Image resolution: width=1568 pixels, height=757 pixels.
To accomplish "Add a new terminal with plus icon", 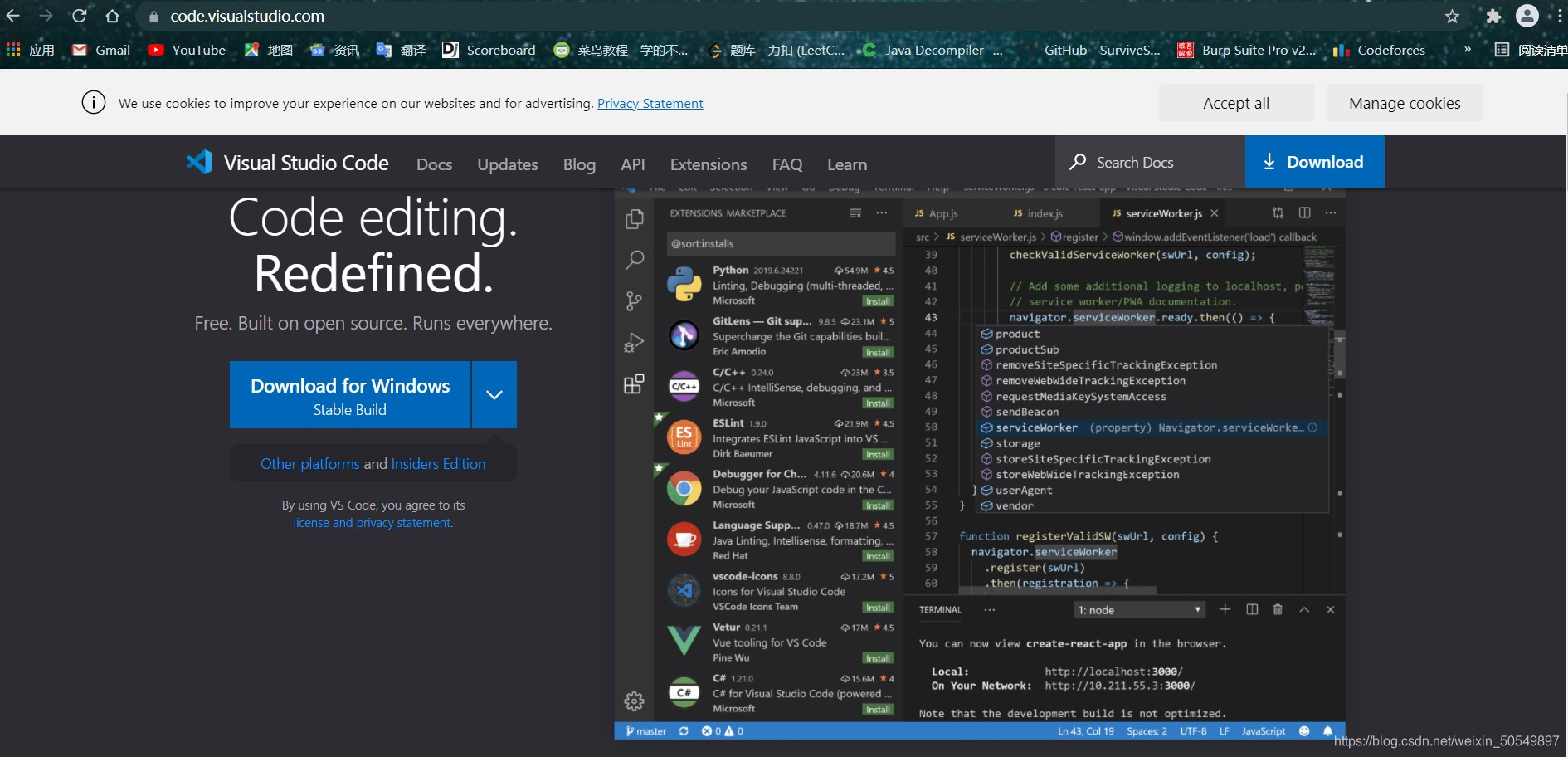I will pos(1225,609).
